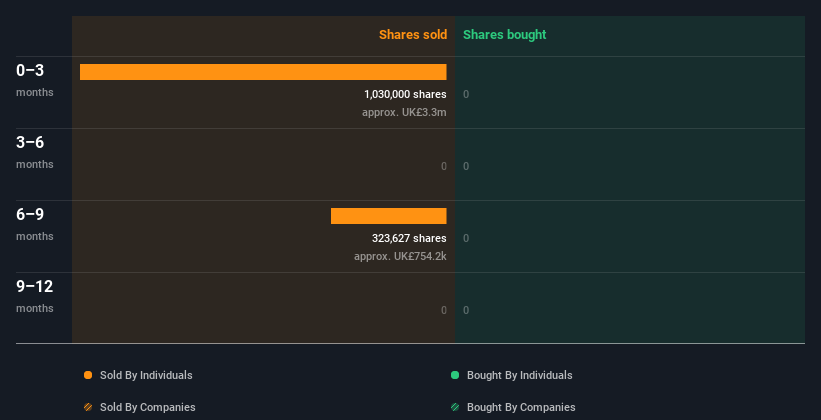Click the 9–12 months row label
Viewport: 821px width, 420px height.
tap(35, 296)
